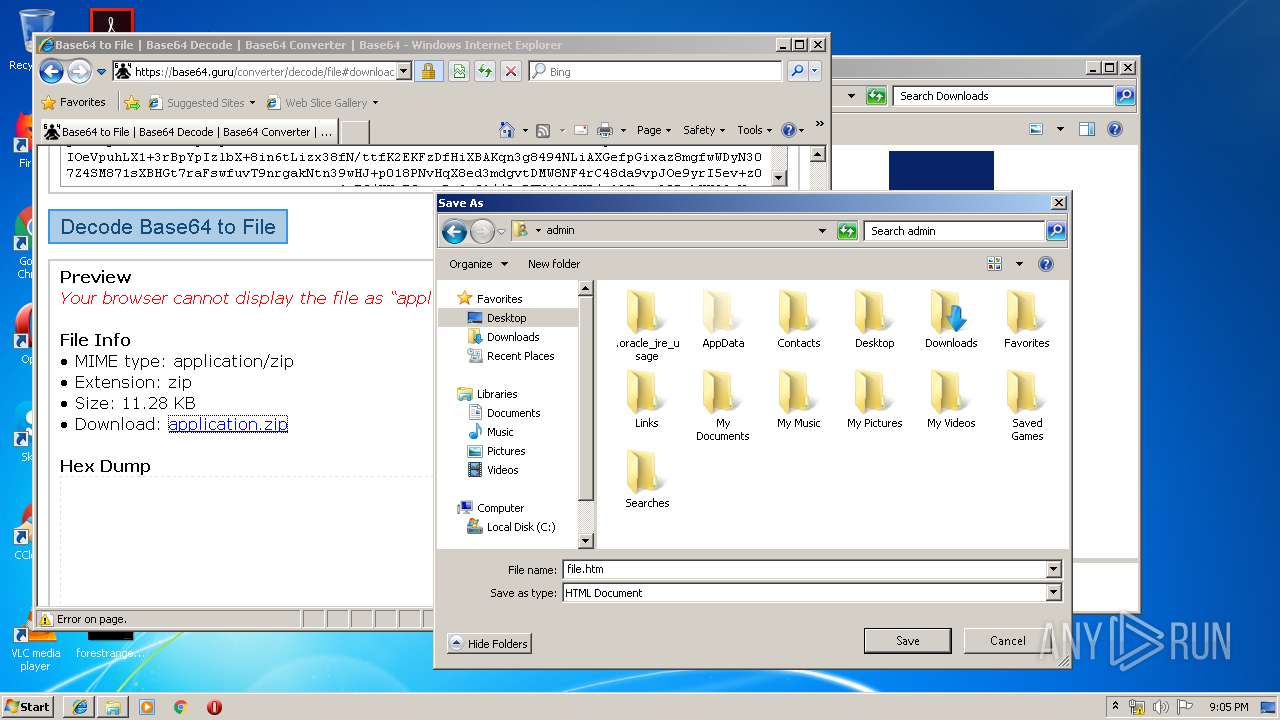
Task: Click the navigation pane vertical scrollbar
Action: 587,414
